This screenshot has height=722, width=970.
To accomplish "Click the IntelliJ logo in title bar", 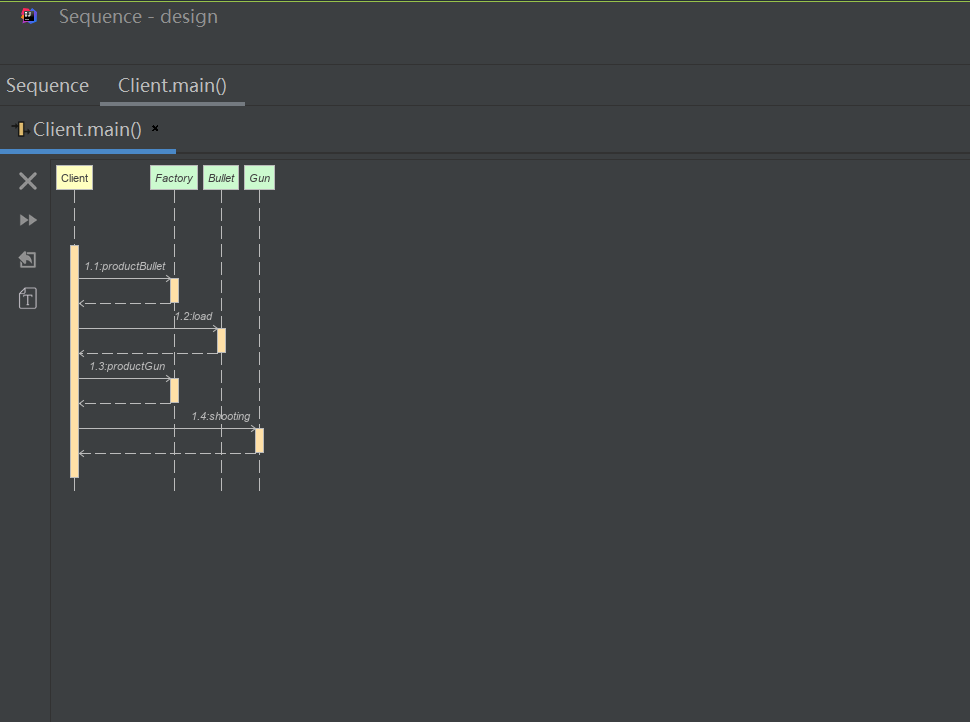I will pyautogui.click(x=29, y=16).
